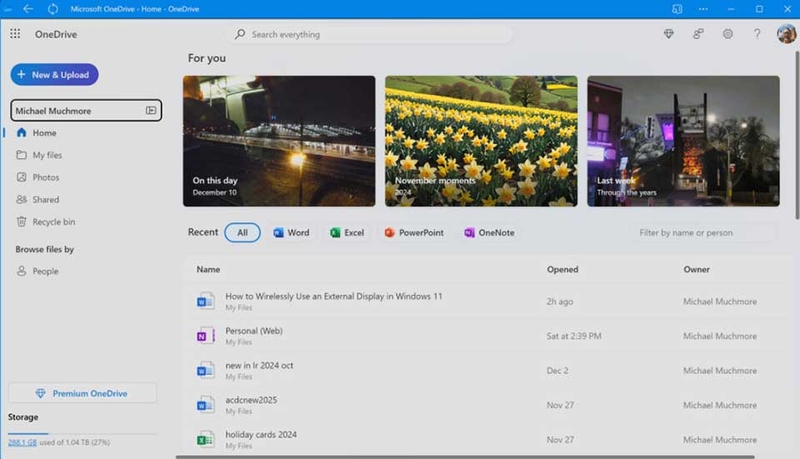Filter recent files by Excel
Viewport: 800px width, 459px height.
[347, 233]
